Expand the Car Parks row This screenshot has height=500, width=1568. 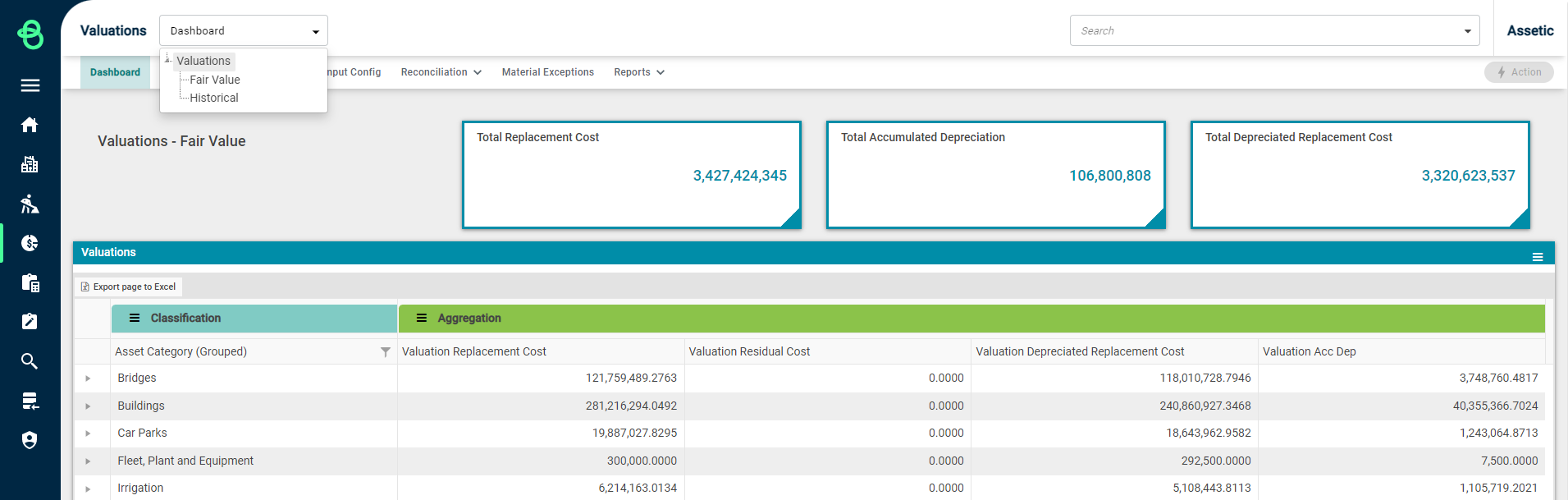(x=88, y=433)
